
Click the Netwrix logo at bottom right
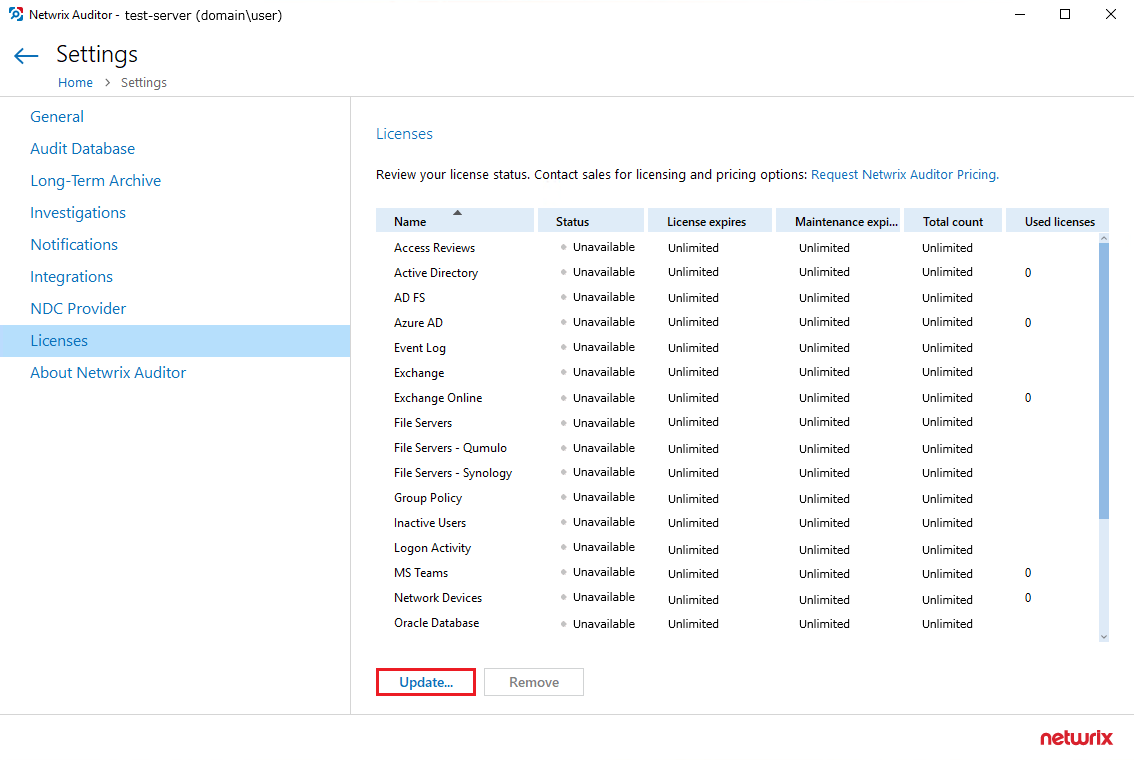1076,738
